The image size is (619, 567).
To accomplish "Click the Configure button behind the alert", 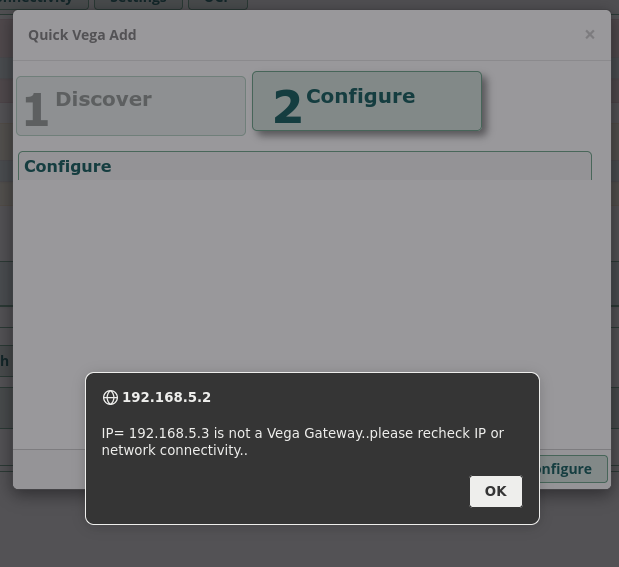I will 573,469.
